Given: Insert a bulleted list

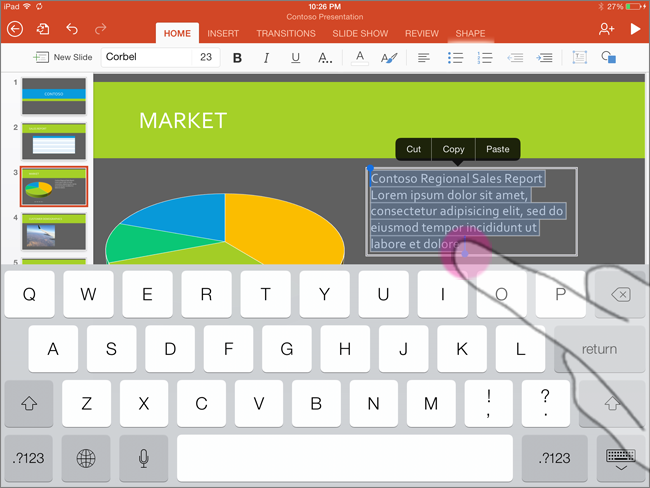Looking at the screenshot, I should (x=455, y=58).
